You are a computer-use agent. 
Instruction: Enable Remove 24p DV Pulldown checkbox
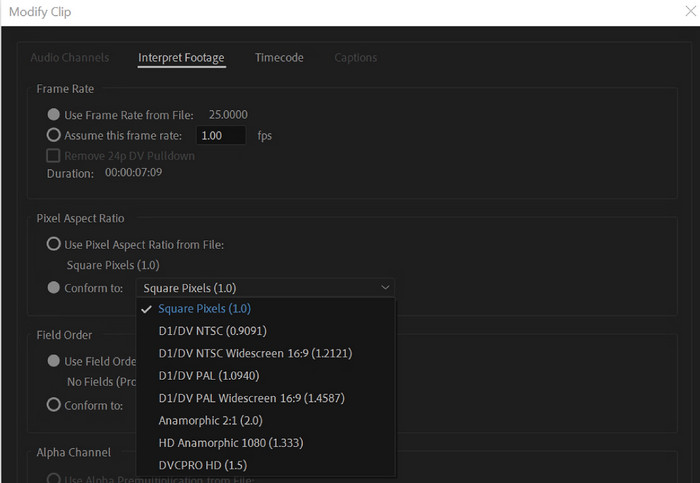point(54,156)
